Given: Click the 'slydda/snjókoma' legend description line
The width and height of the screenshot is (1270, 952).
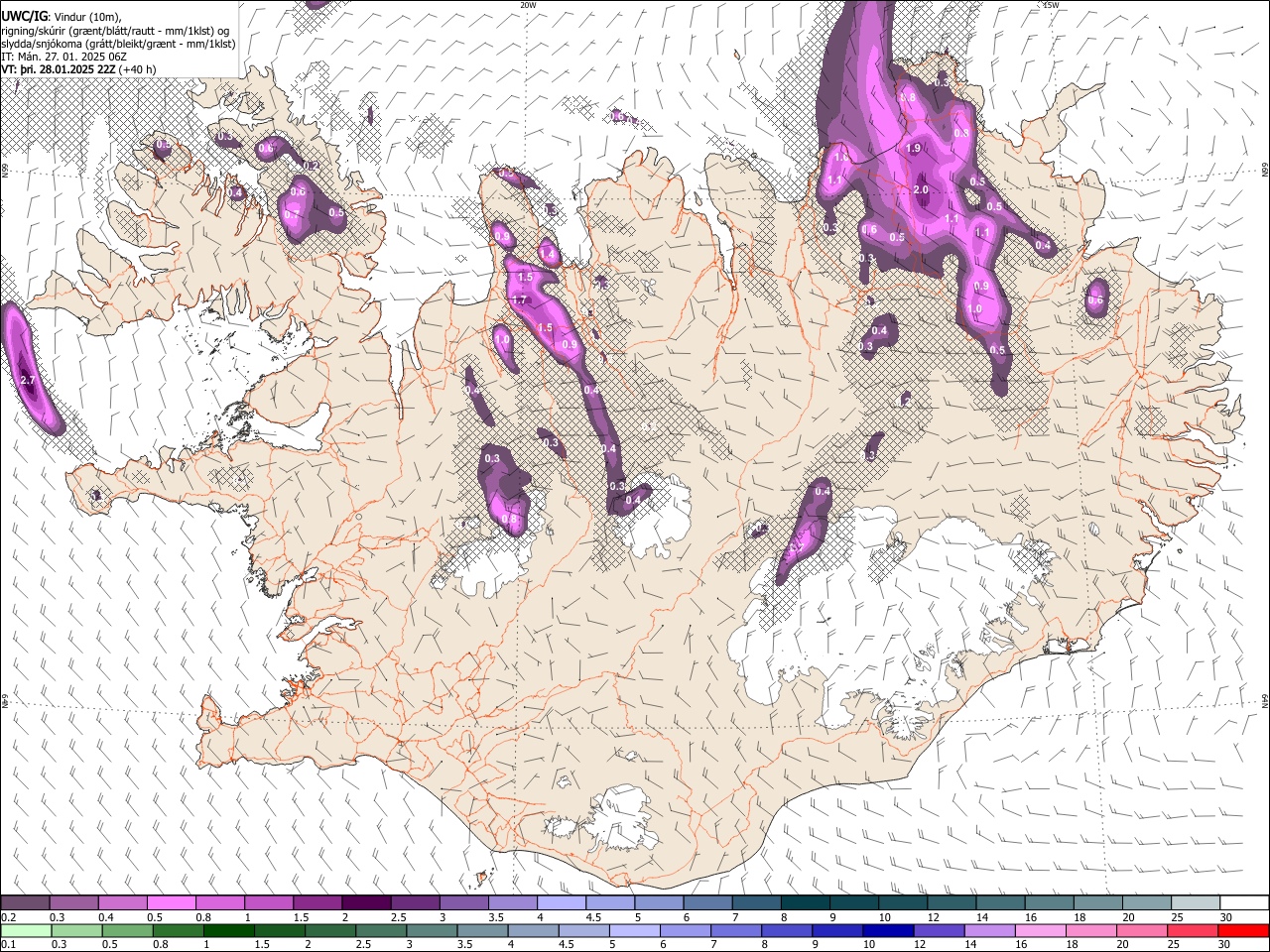Looking at the screenshot, I should tap(118, 44).
